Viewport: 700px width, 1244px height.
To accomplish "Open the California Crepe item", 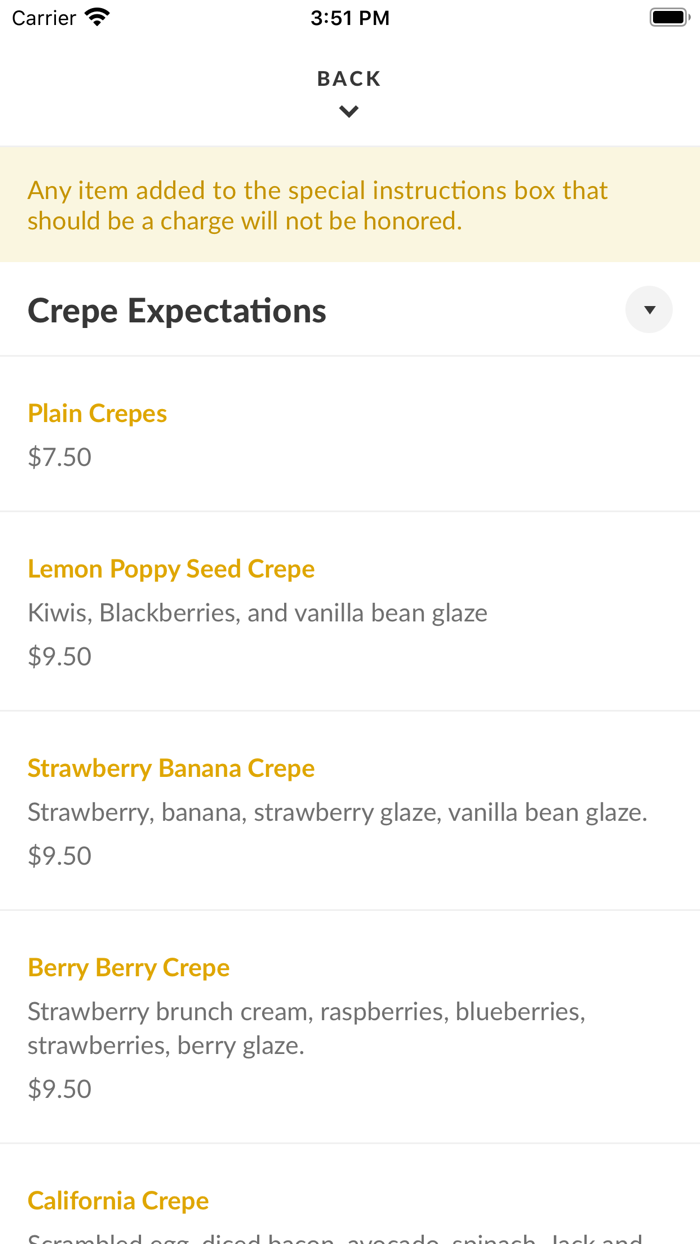I will pos(118,1200).
